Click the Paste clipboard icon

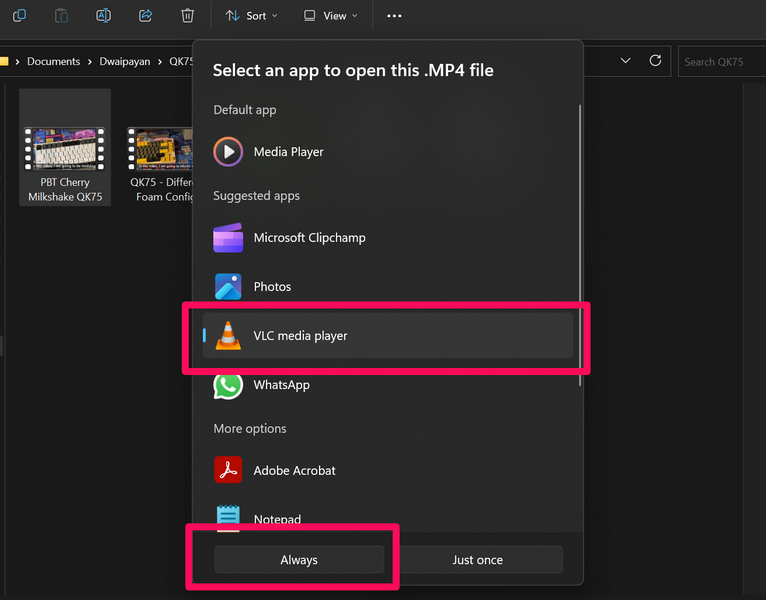(61, 16)
